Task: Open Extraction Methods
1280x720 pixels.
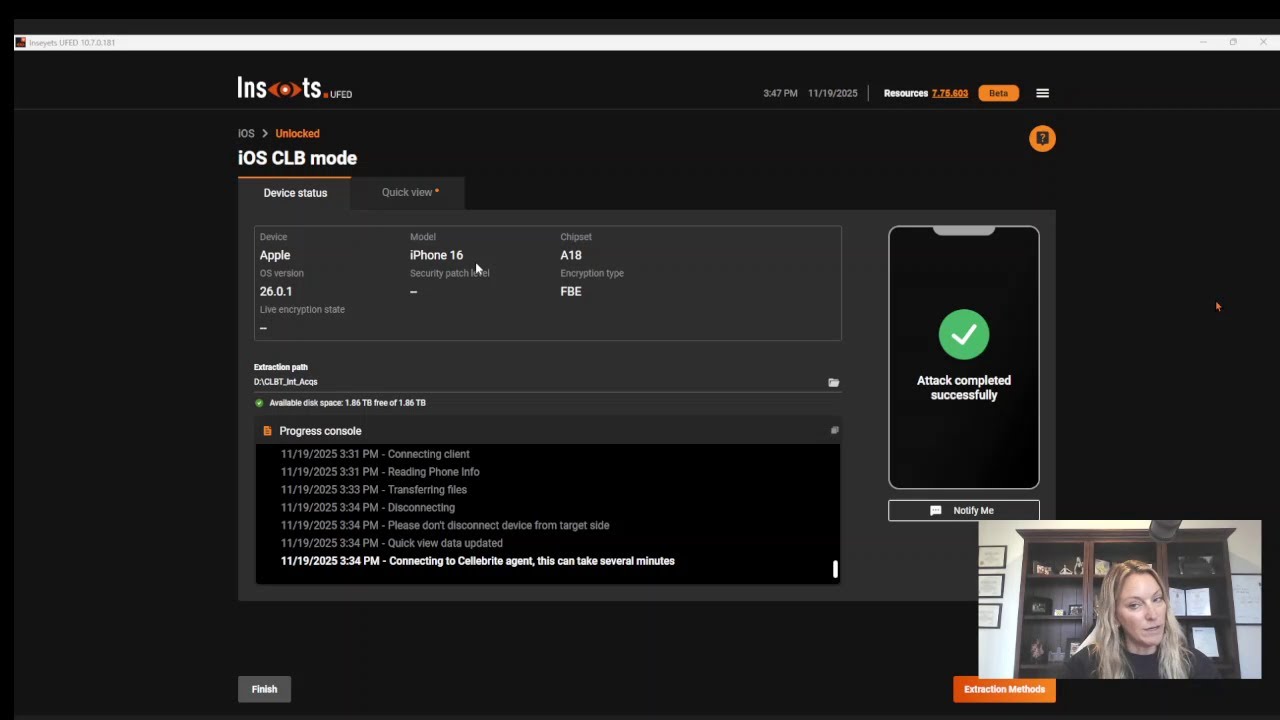Action: tap(1004, 689)
